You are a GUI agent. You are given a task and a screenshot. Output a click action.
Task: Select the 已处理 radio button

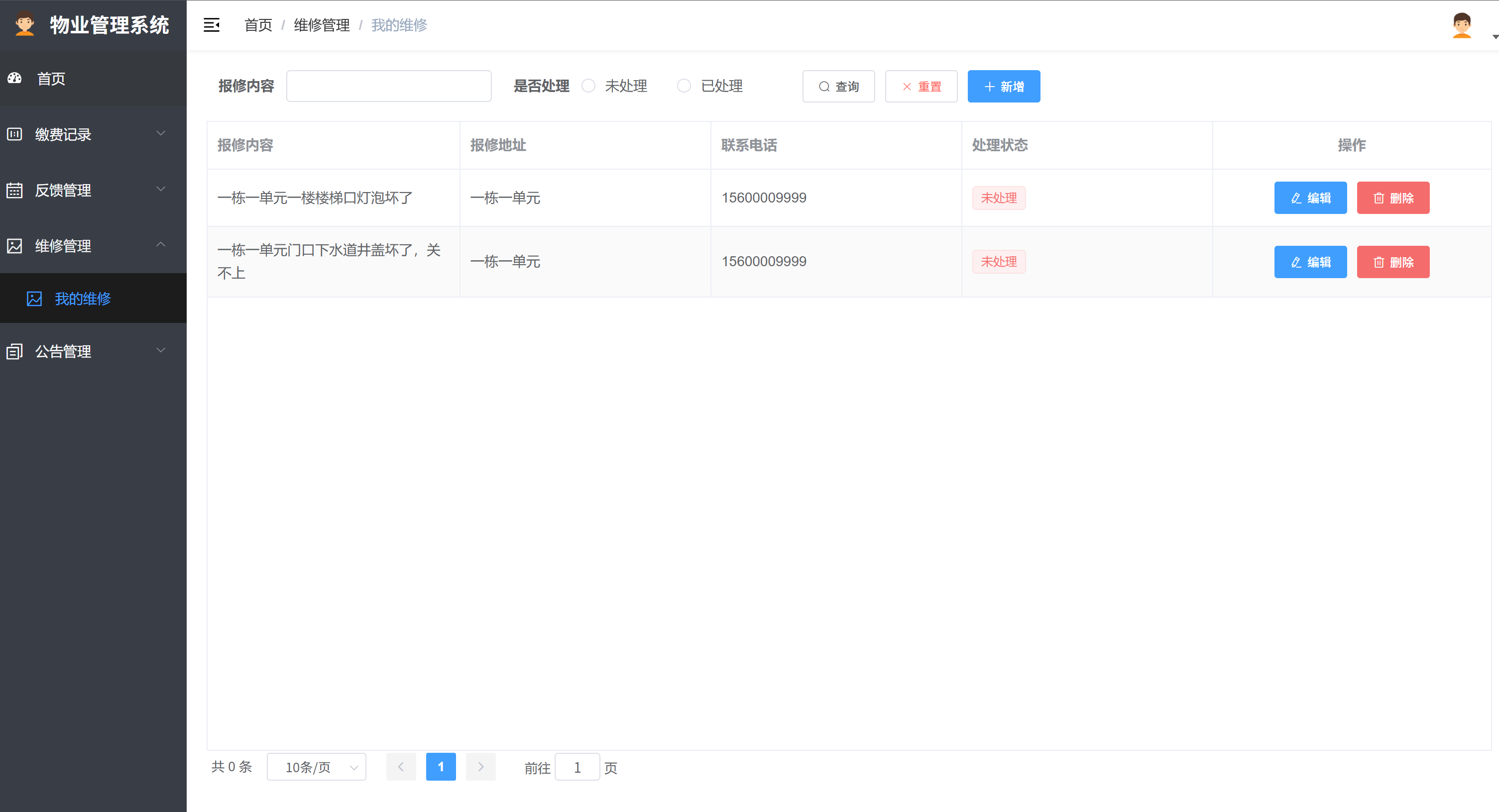click(x=684, y=86)
